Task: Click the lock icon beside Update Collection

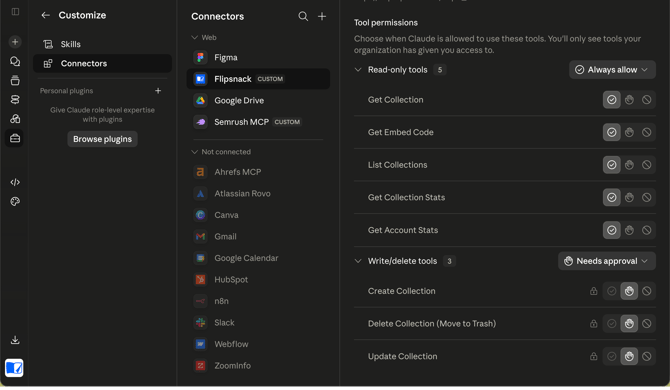Action: click(594, 356)
